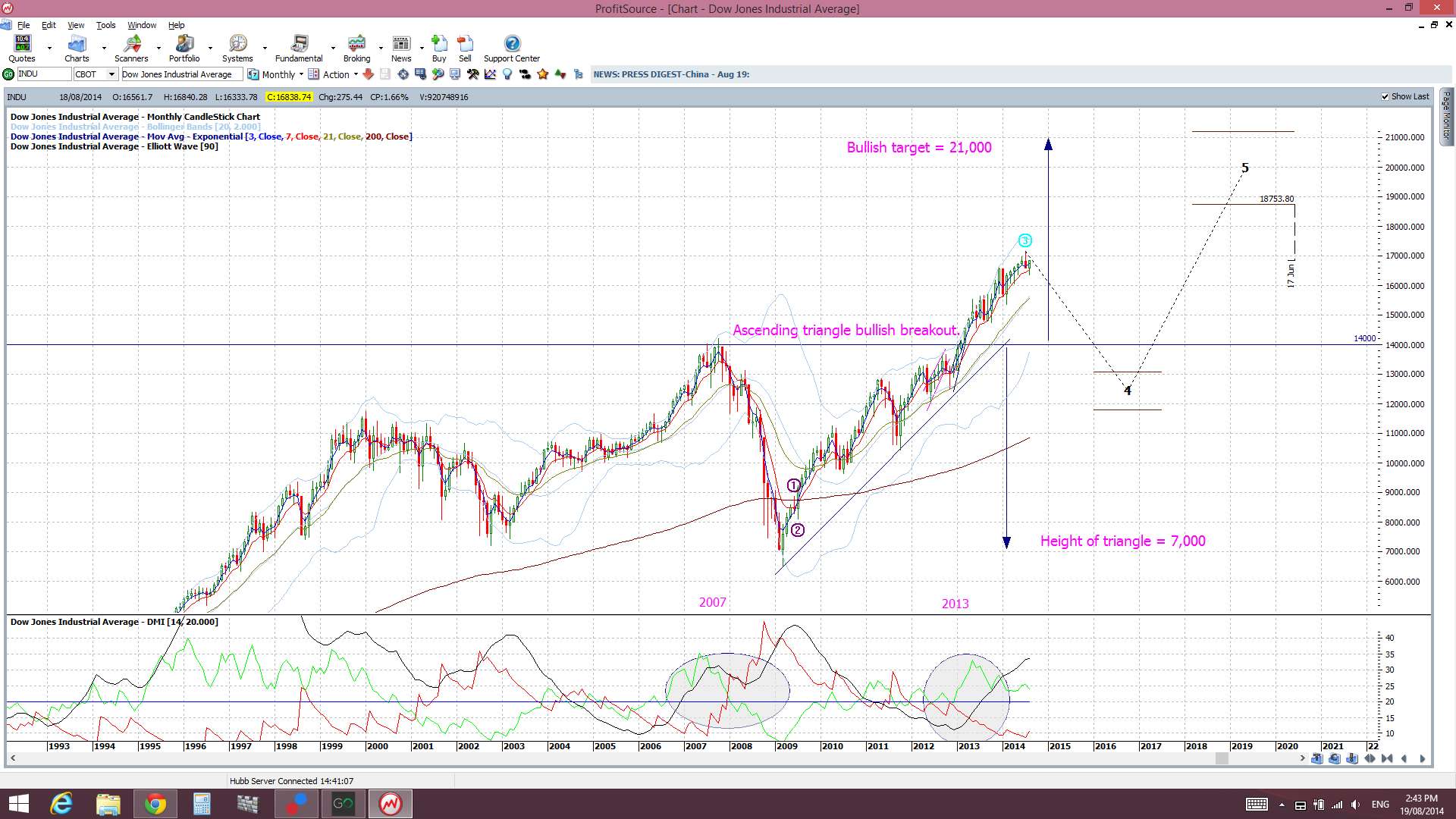Click the expand-outward arrows icon
The height and width of the screenshot is (819, 1456).
[1370, 758]
